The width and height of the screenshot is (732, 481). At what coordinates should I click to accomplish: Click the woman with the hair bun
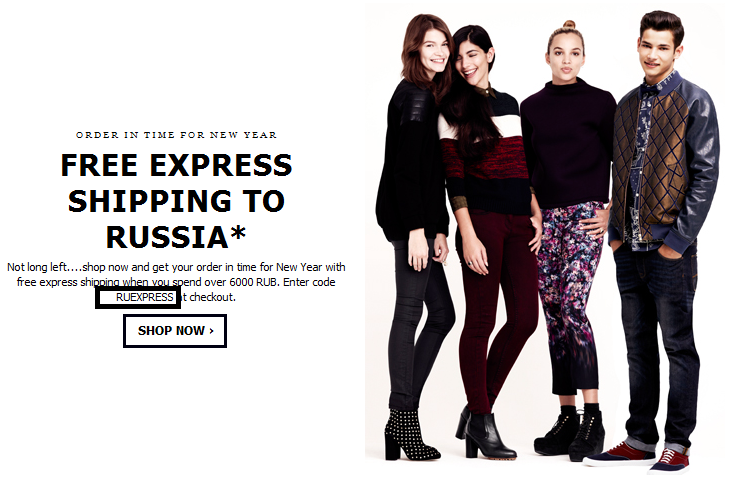[x=567, y=233]
